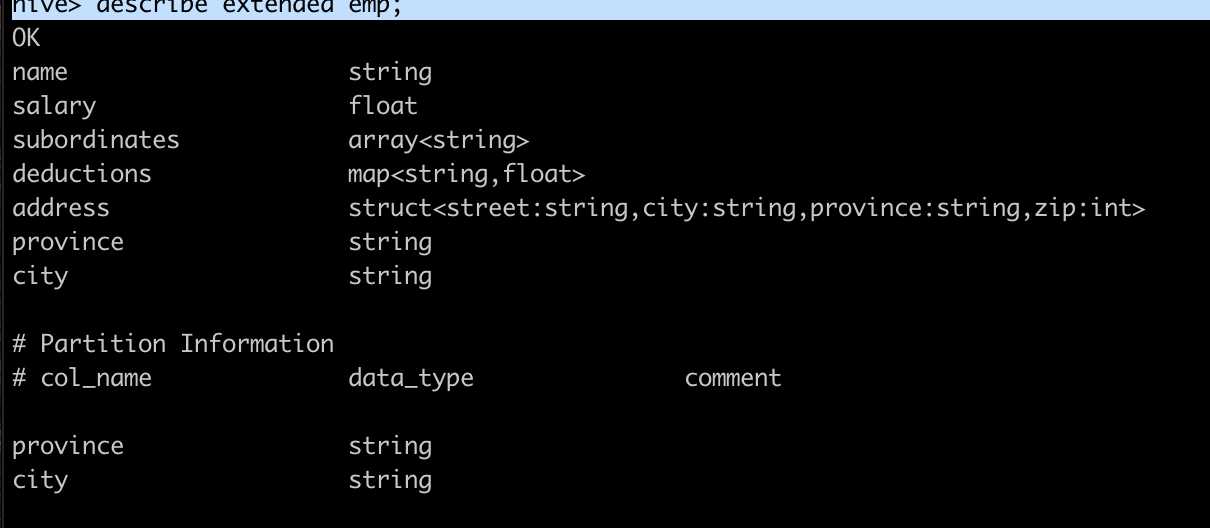1210x528 pixels.
Task: Click the struct type definition for address
Action: pos(746,208)
